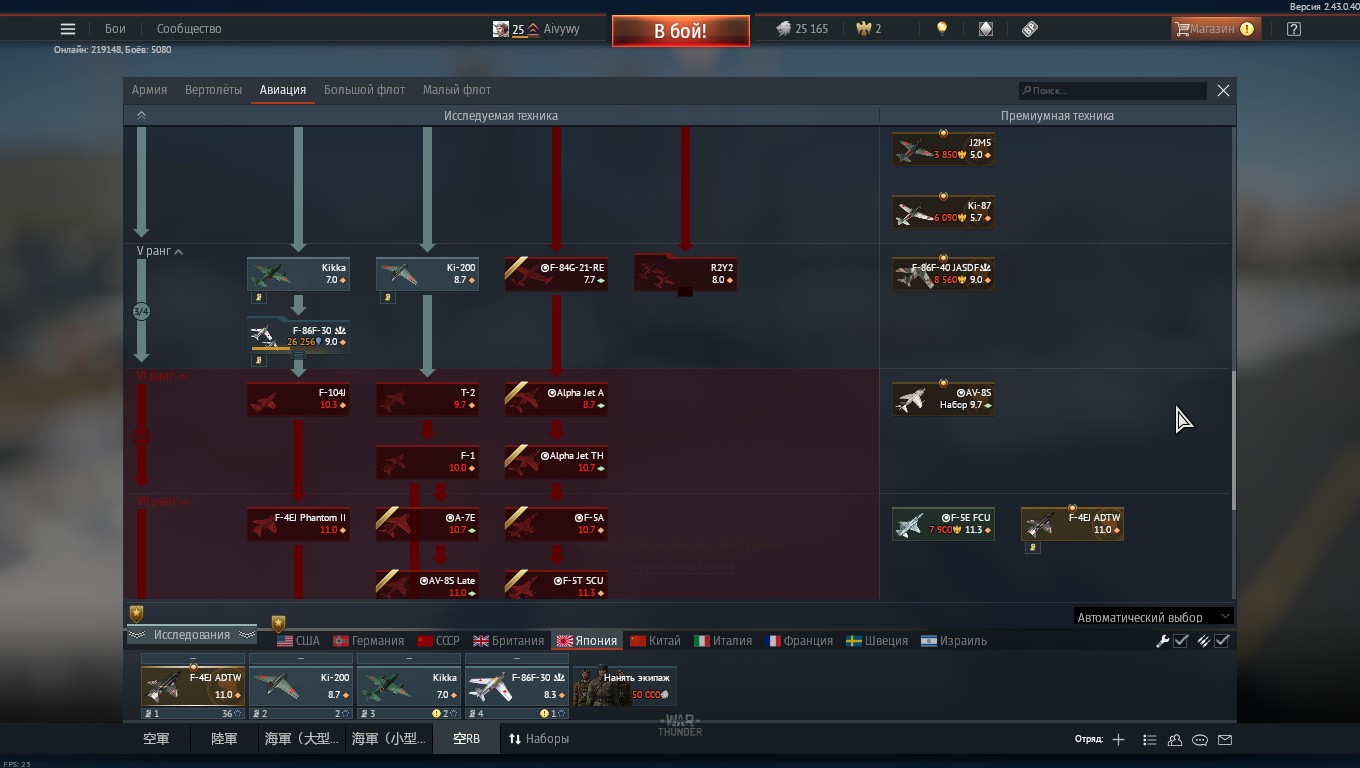The image size is (1360, 768).
Task: Select premium F-4EJ ADTW in tree
Action: click(x=1072, y=524)
